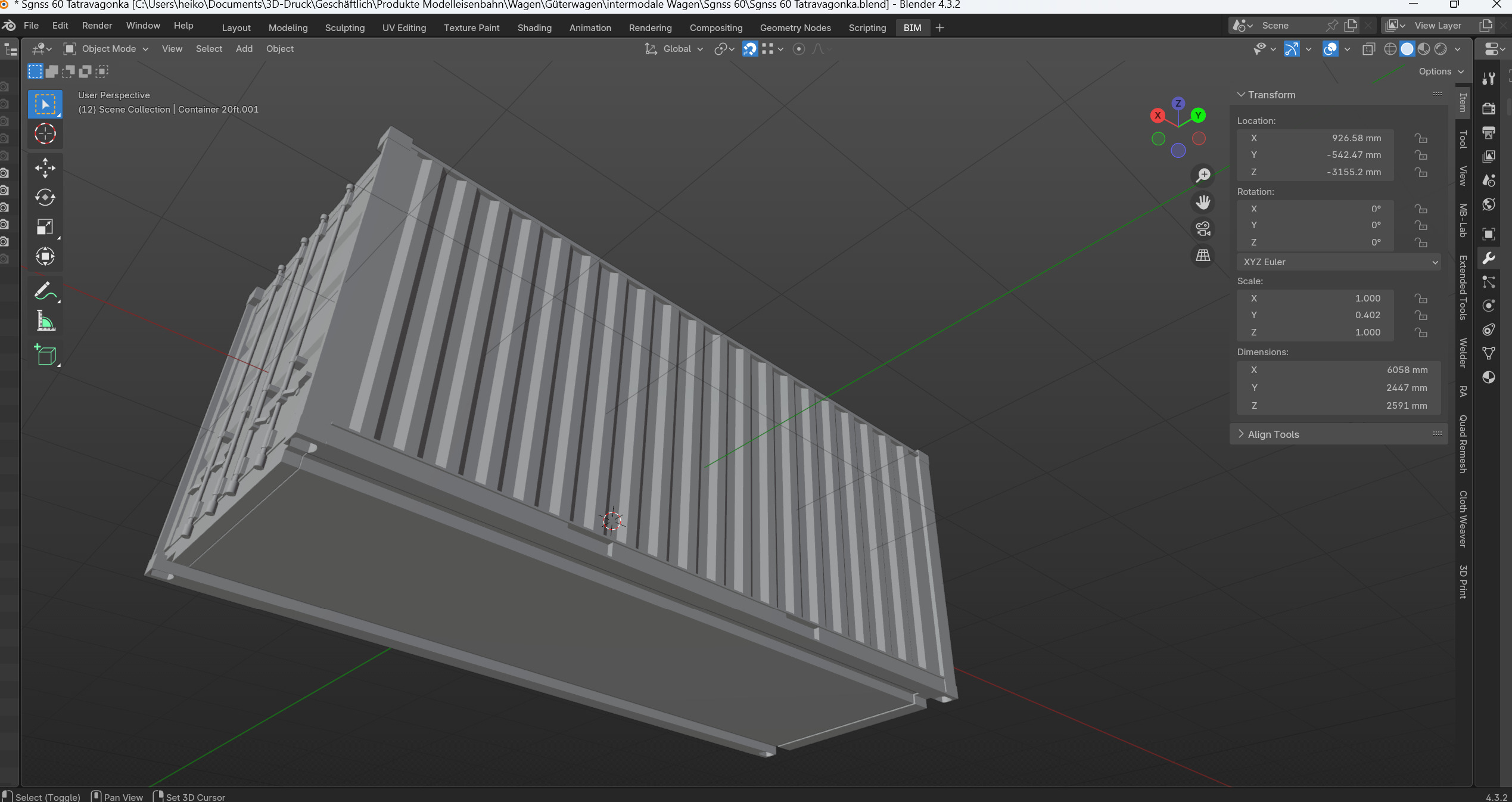Open the Object properties tab icon
The height and width of the screenshot is (802, 1512).
click(1489, 234)
